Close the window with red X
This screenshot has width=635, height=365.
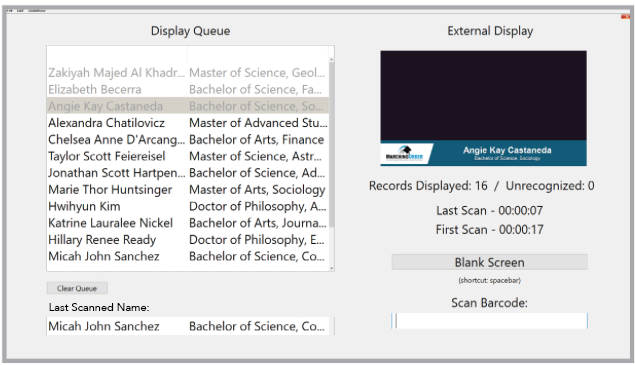(626, 17)
